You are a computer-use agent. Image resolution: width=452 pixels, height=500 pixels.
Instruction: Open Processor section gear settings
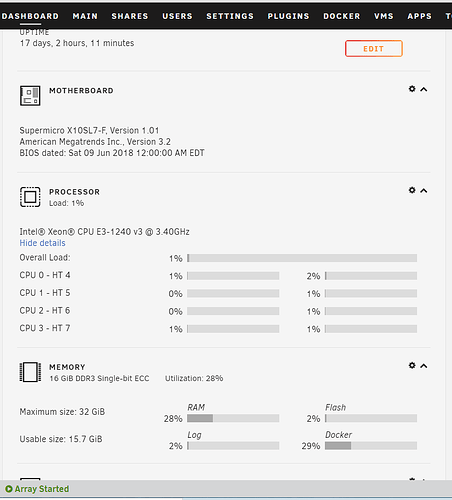click(x=412, y=190)
